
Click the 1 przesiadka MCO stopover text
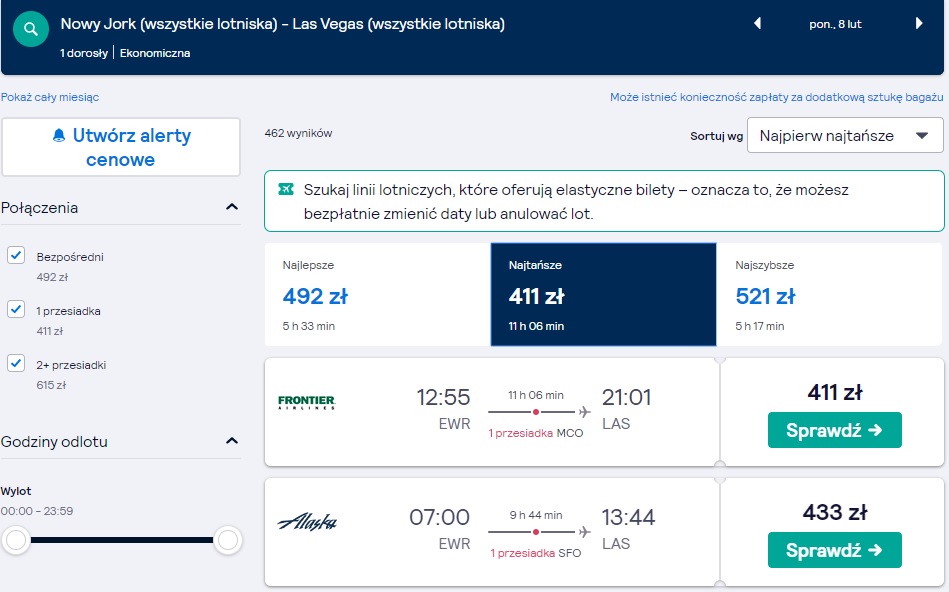pyautogui.click(x=536, y=433)
